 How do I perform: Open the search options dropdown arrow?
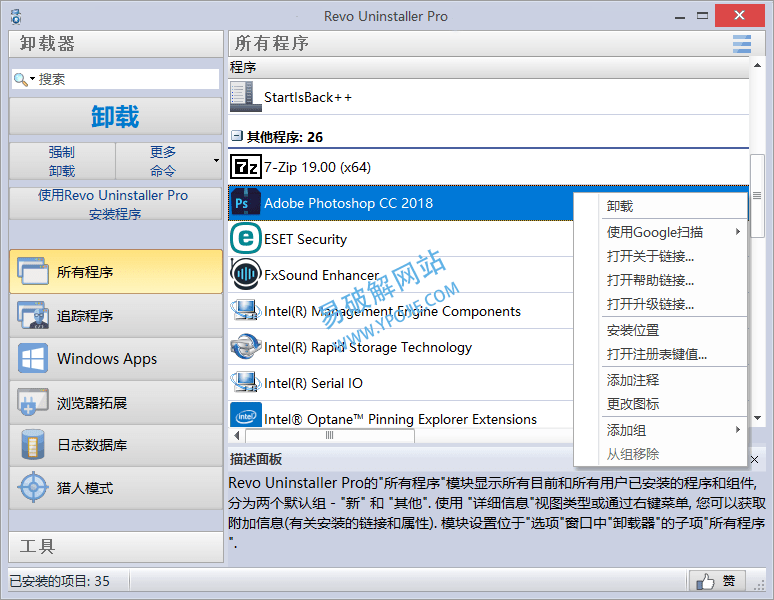click(33, 78)
